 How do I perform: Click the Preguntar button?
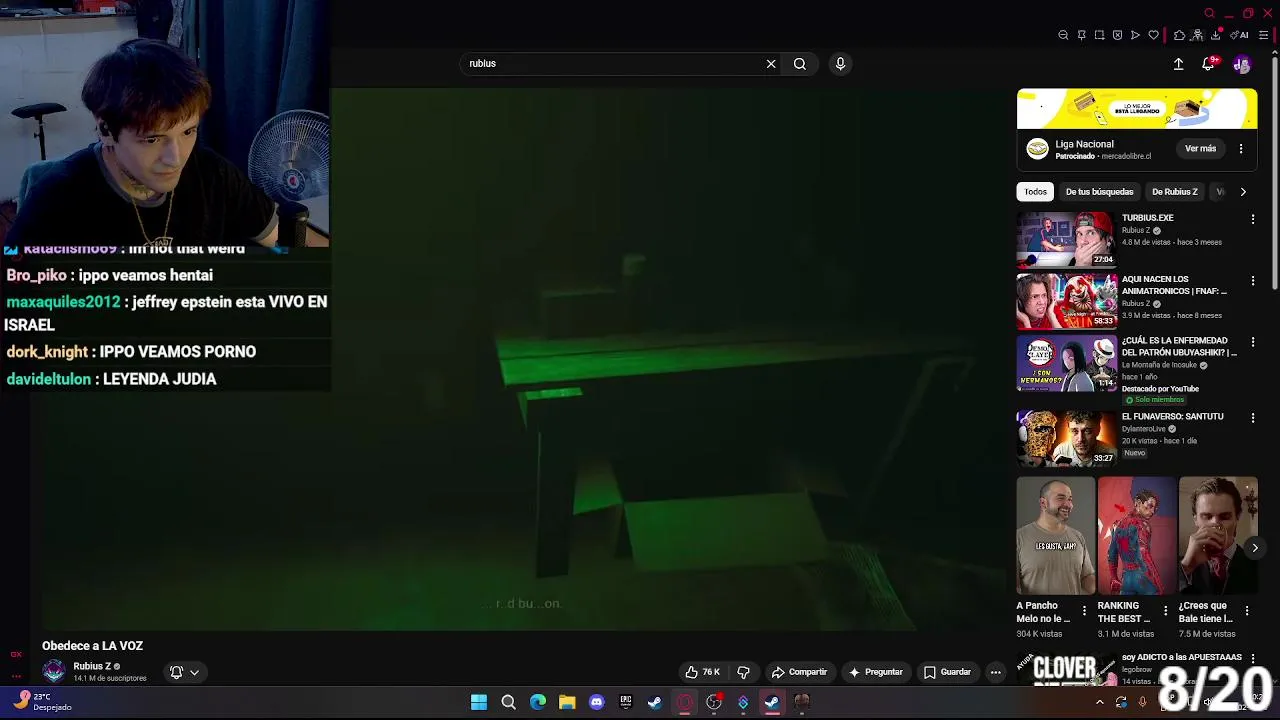875,672
